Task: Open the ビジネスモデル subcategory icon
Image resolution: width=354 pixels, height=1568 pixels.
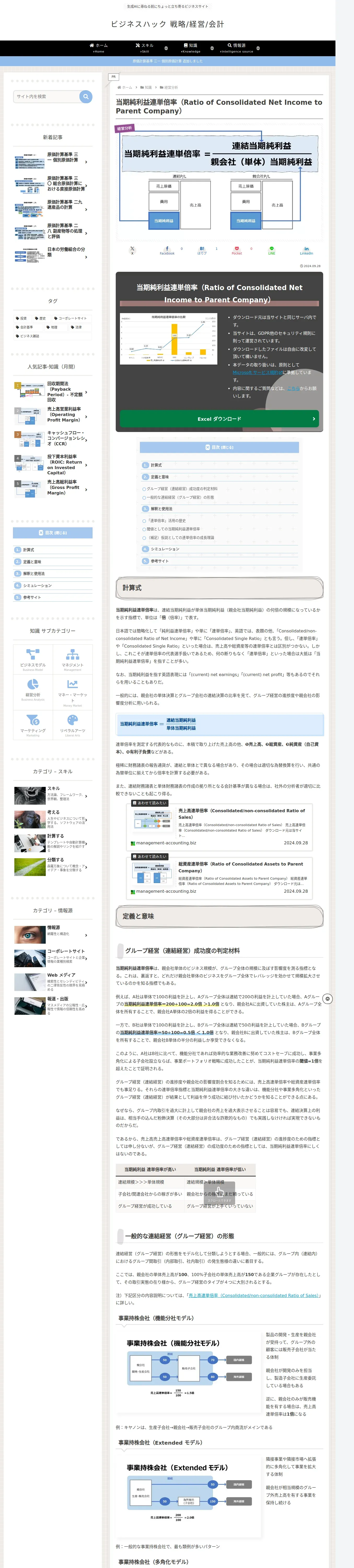Action: (33, 659)
